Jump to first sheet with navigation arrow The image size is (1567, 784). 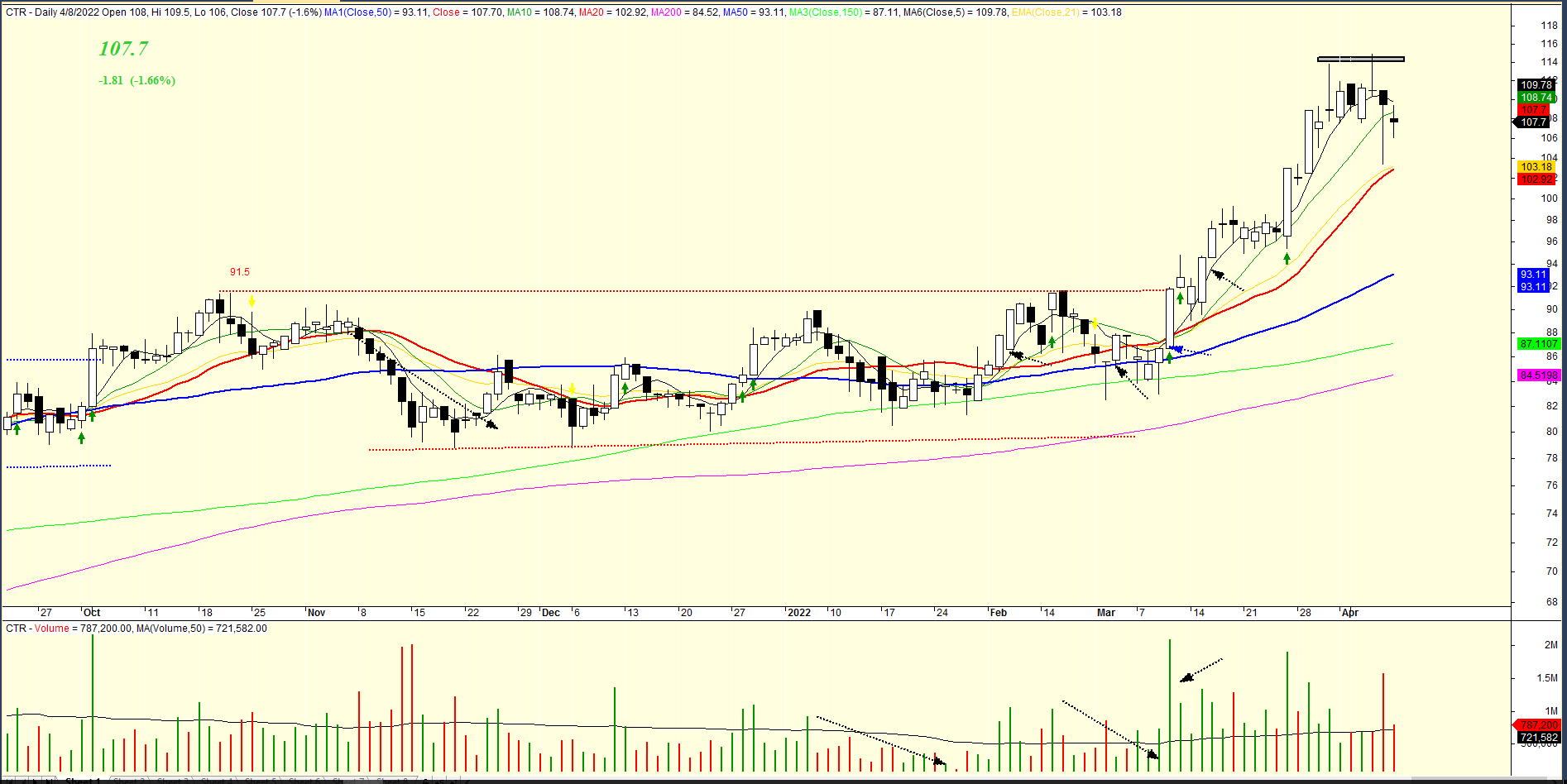tap(8, 780)
